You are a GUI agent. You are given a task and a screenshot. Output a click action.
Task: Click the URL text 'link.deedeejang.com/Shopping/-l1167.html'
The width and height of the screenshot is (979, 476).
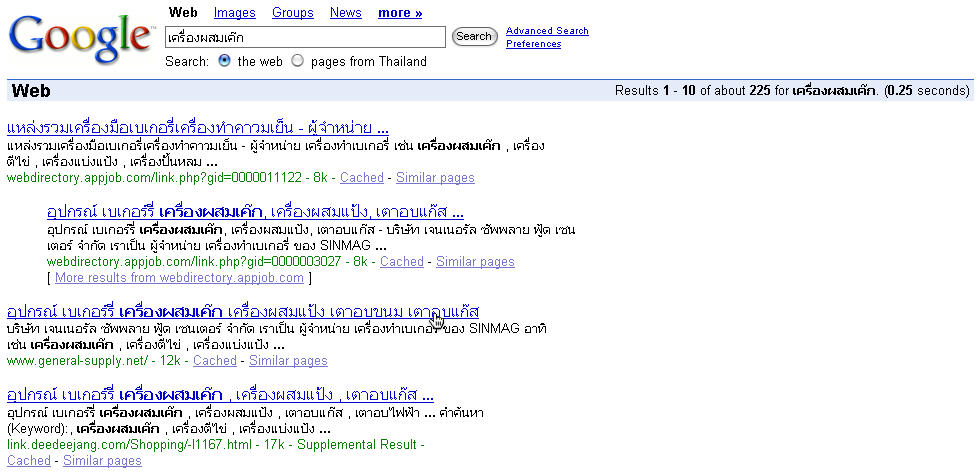coord(129,445)
